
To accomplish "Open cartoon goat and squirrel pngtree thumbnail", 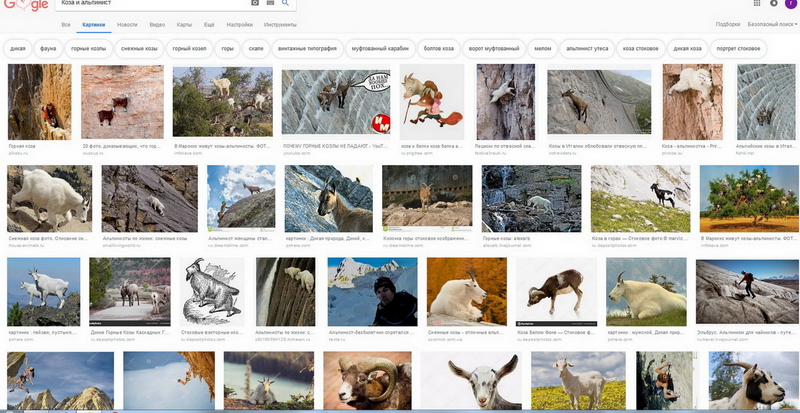I will pos(432,102).
